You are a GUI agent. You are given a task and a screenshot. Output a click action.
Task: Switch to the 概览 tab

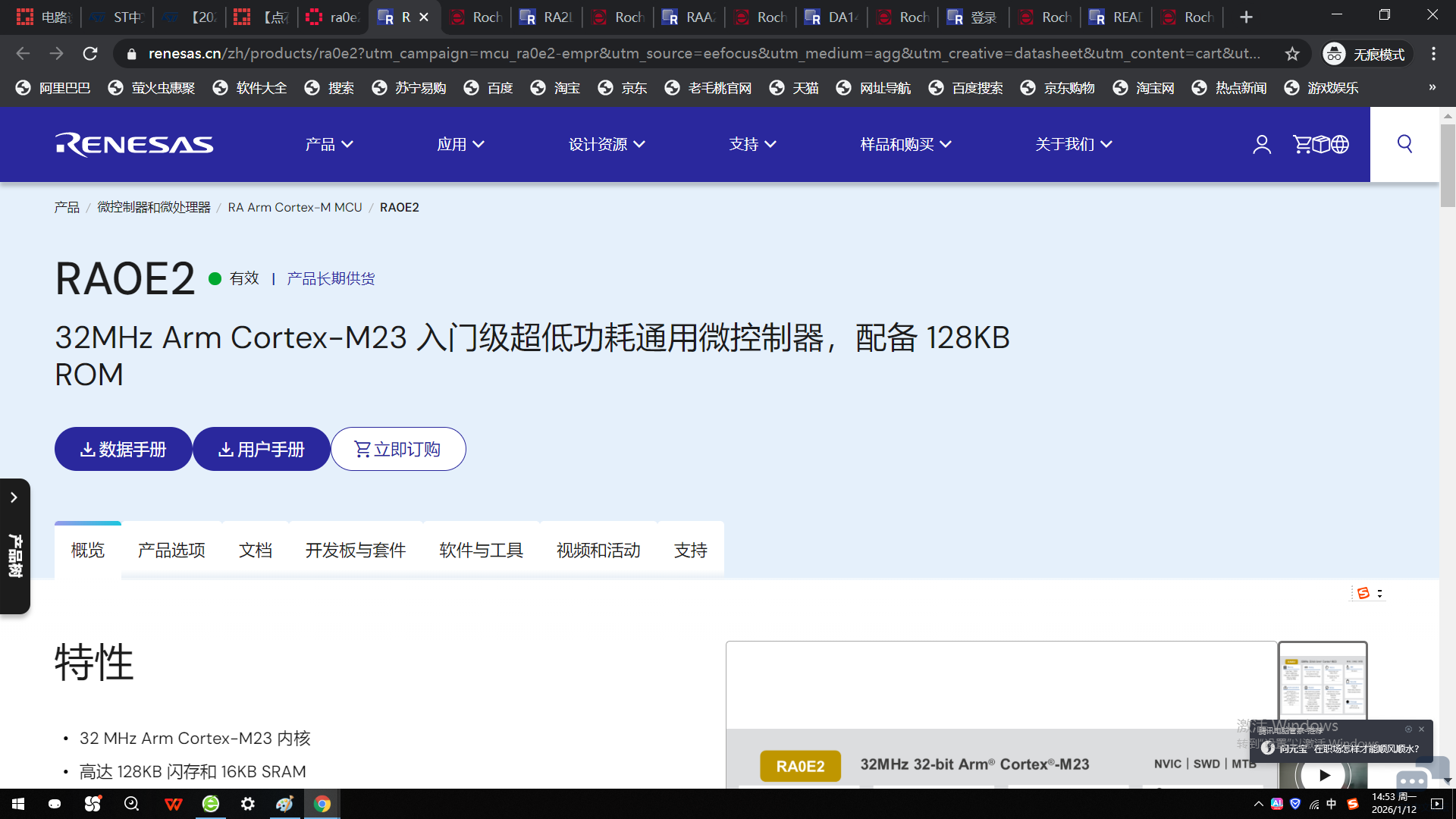[x=88, y=550]
